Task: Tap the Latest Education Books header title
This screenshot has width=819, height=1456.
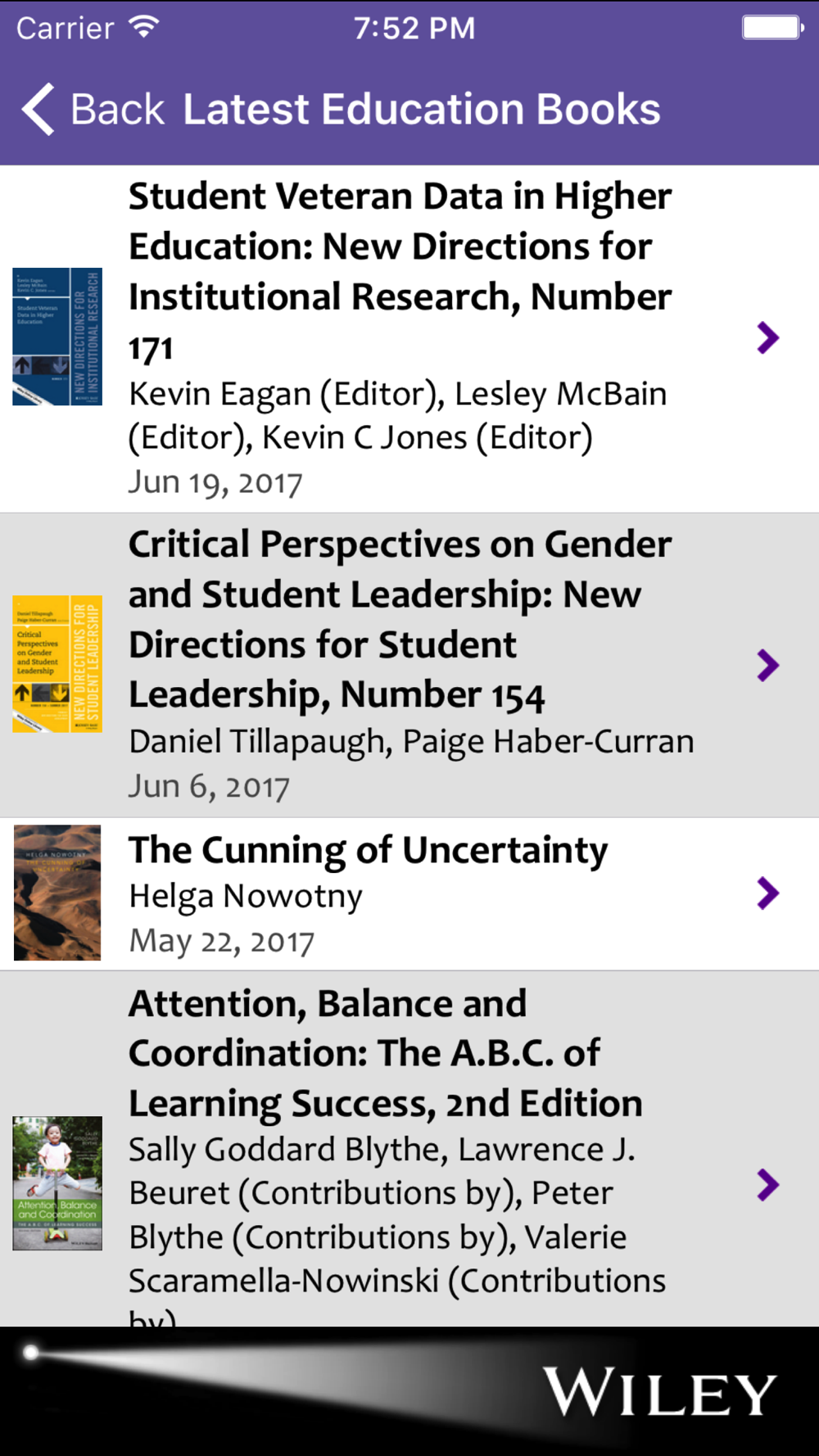Action: point(422,110)
